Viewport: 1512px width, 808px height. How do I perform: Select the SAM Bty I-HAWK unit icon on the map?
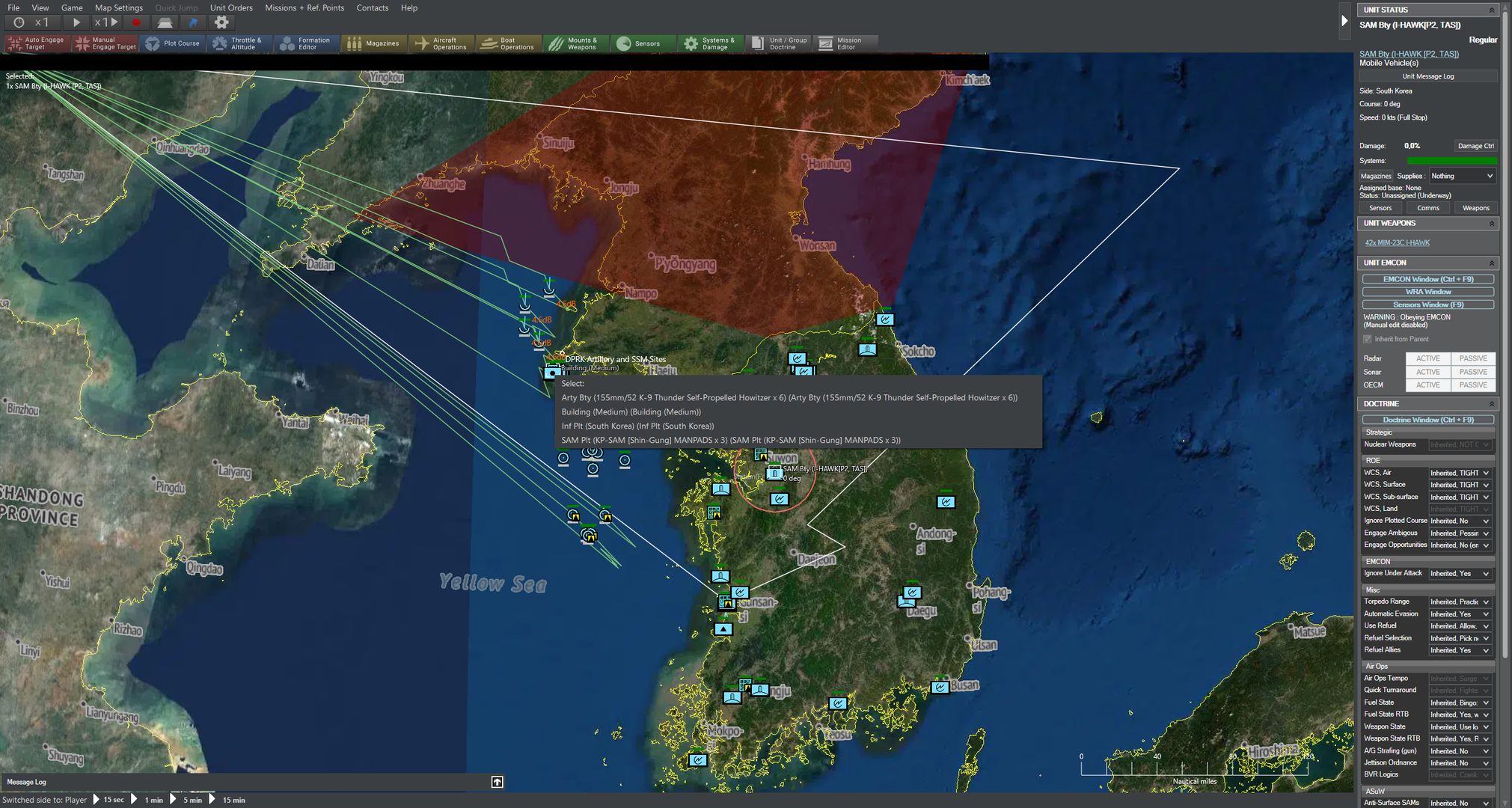(774, 473)
